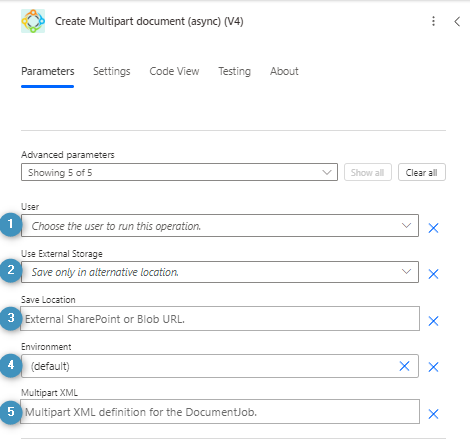
Task: Open the Code View tab
Action: point(174,71)
